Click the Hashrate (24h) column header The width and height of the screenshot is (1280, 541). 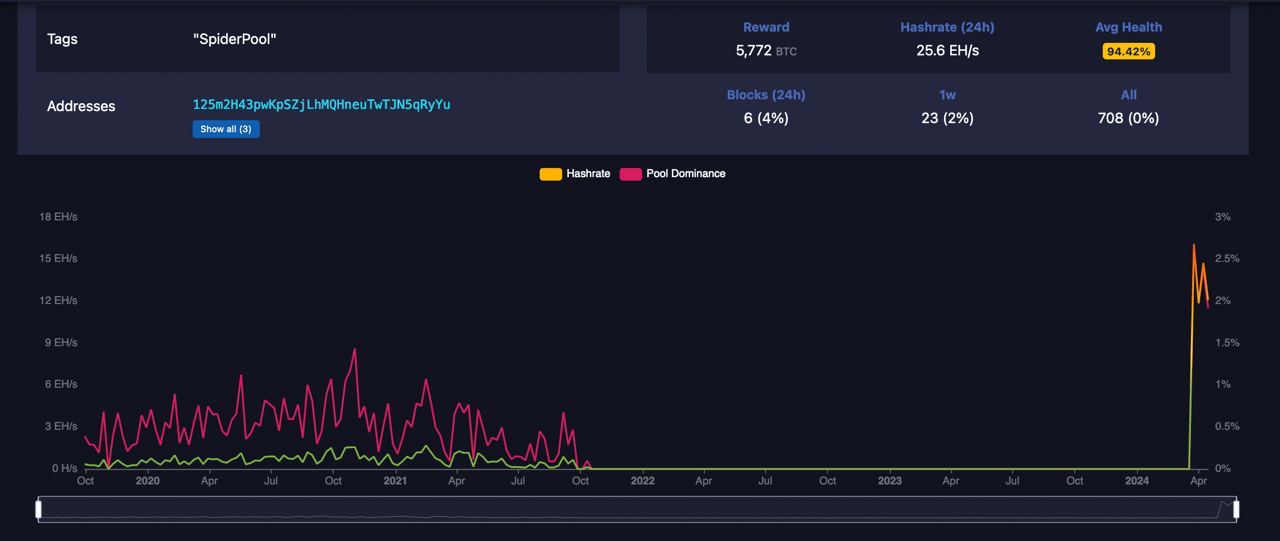947,27
